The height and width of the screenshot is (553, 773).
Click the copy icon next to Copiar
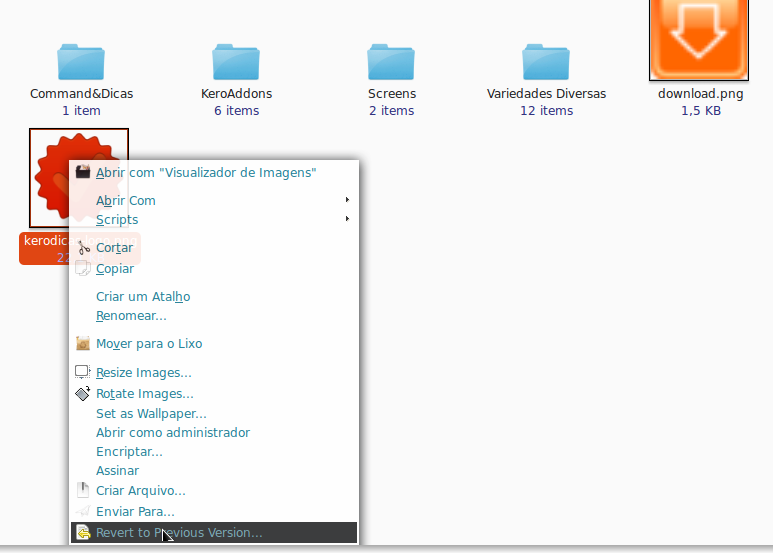click(83, 269)
